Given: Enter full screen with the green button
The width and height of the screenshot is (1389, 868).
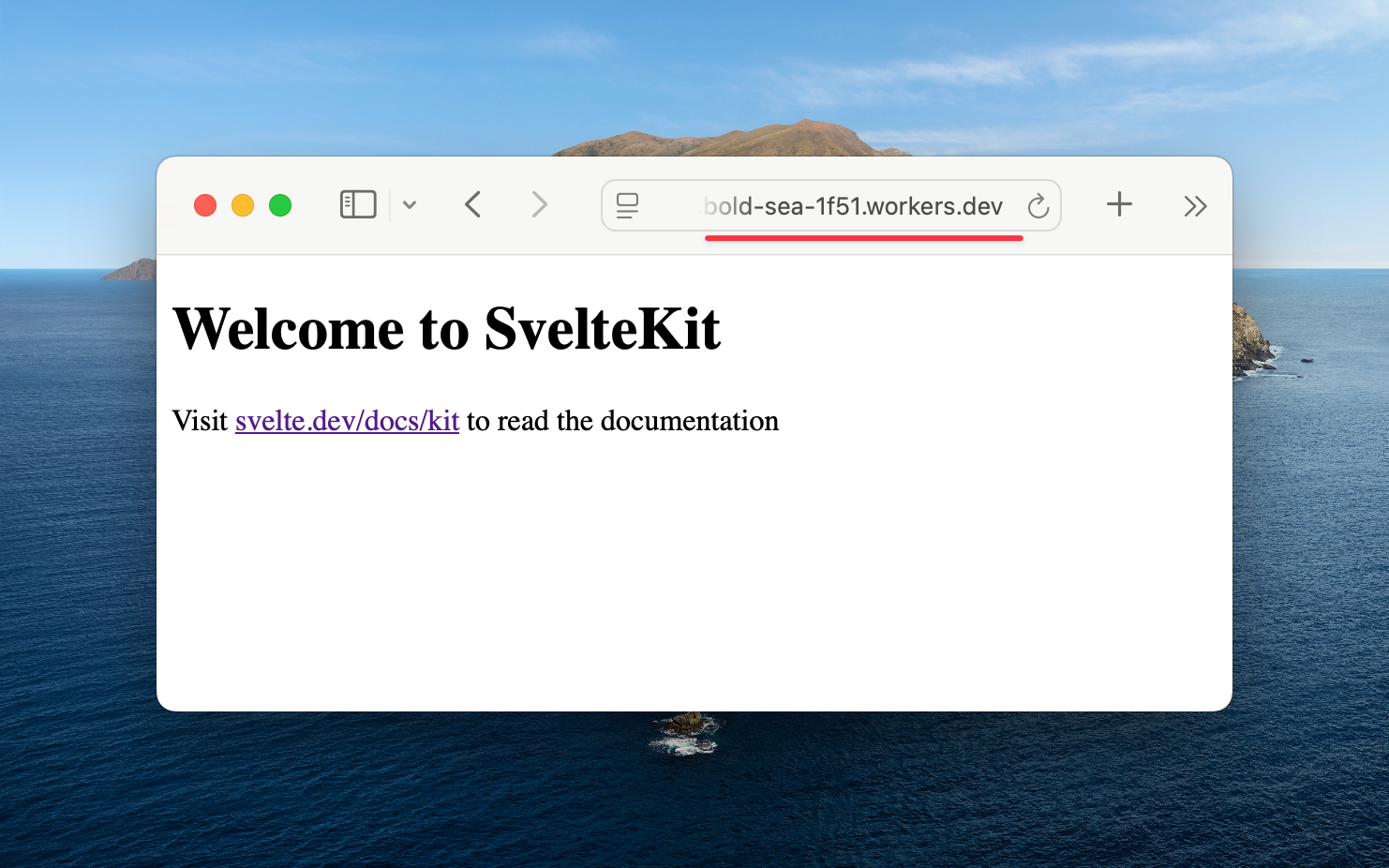Looking at the screenshot, I should (280, 204).
